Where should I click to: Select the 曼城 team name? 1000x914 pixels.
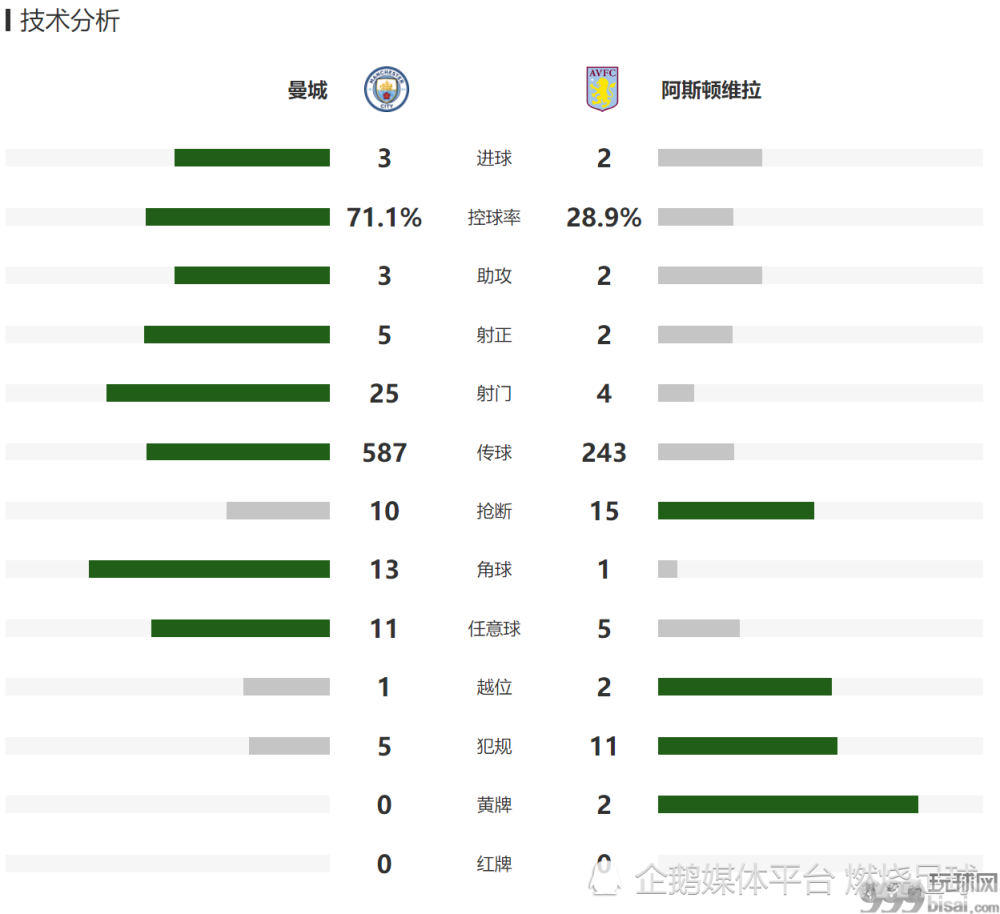(x=307, y=90)
